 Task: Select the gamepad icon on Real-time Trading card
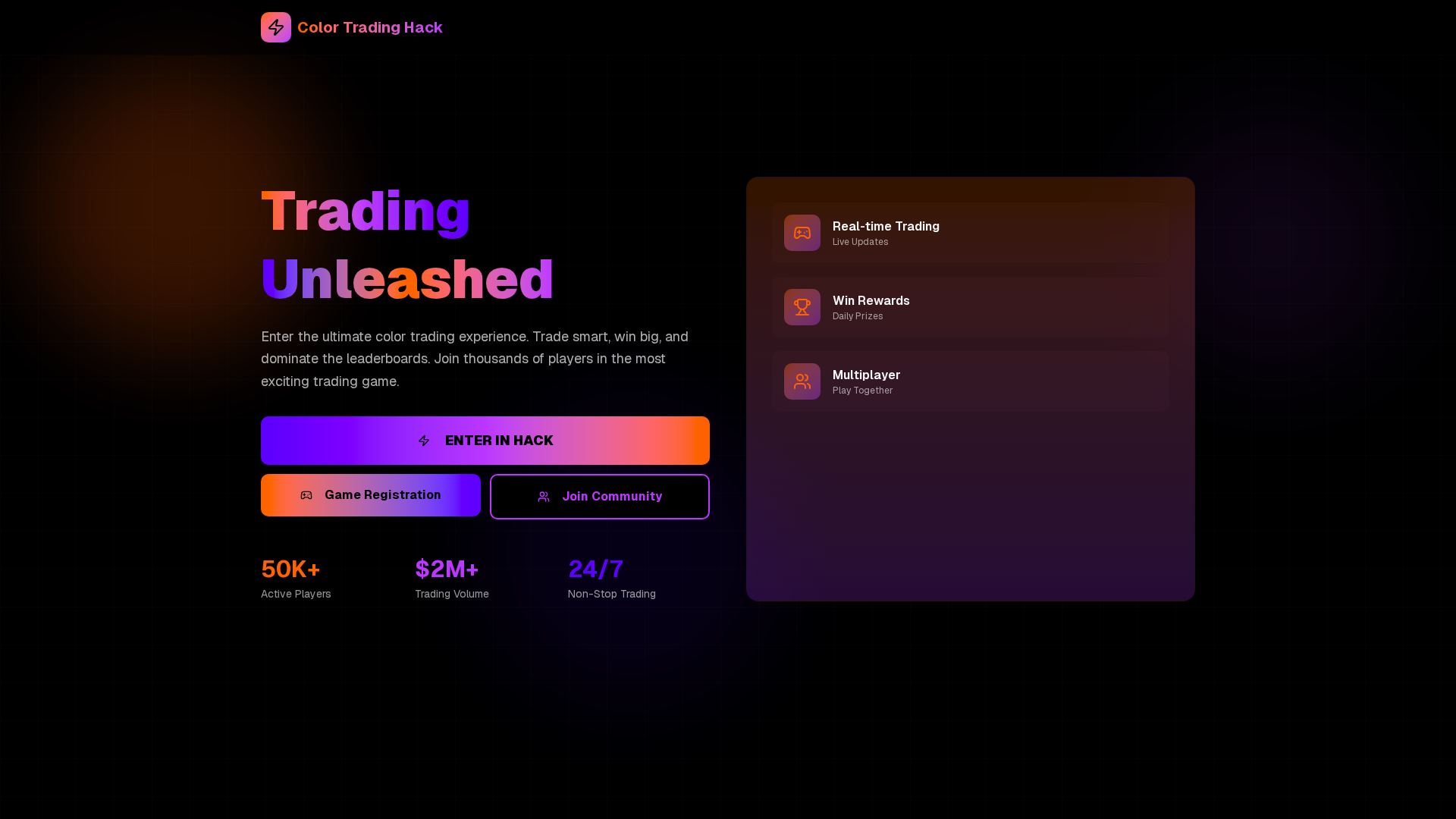(x=802, y=233)
